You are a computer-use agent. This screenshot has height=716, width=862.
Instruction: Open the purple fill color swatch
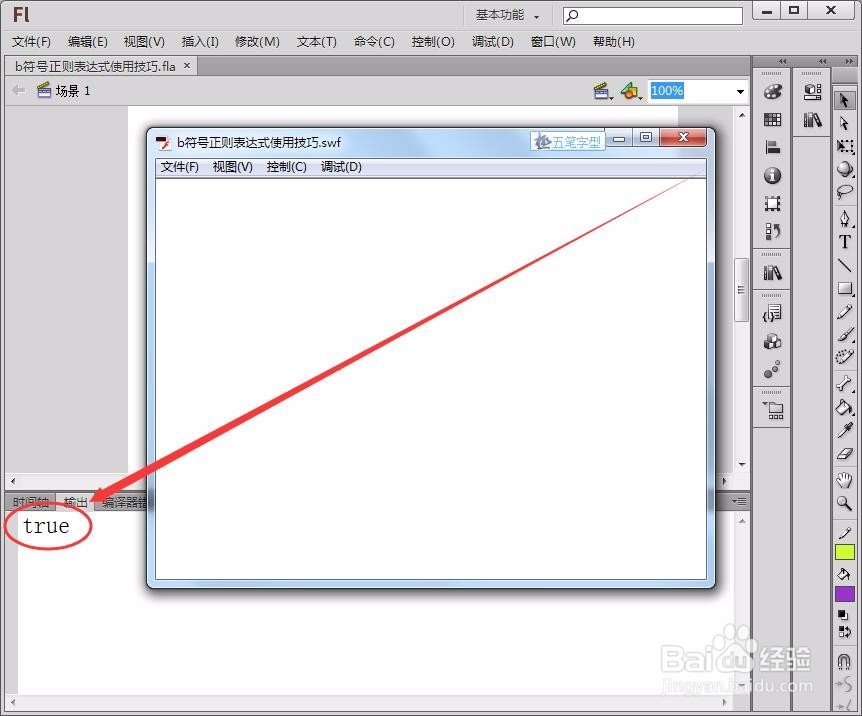click(x=844, y=594)
